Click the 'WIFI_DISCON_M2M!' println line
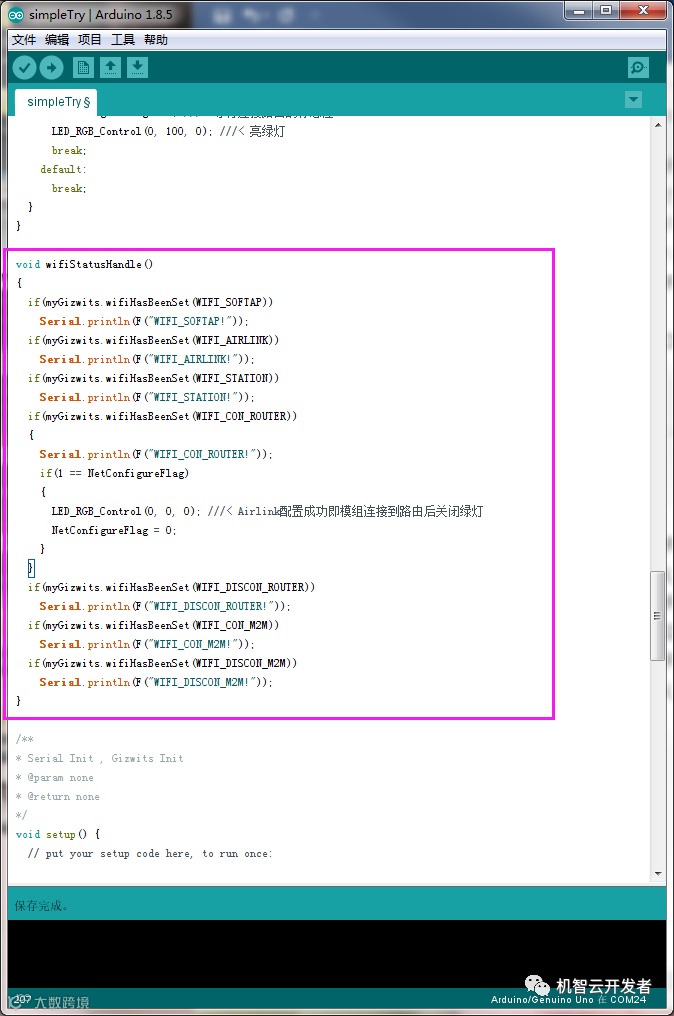 tap(156, 682)
